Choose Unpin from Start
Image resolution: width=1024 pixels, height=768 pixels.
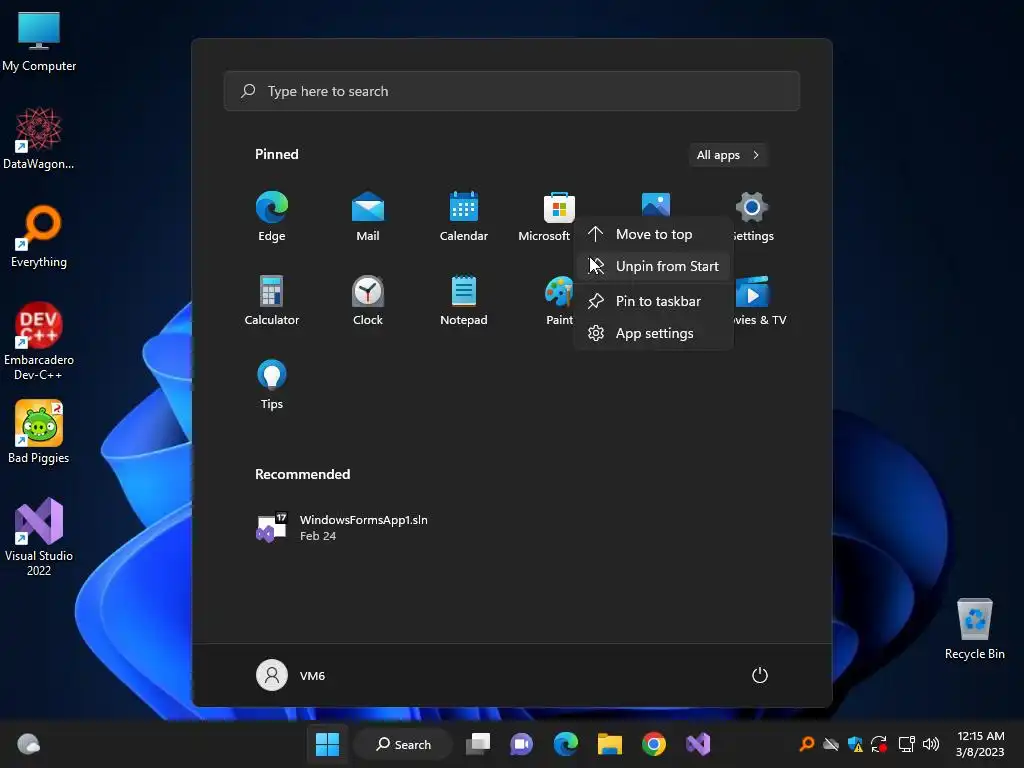click(653, 266)
